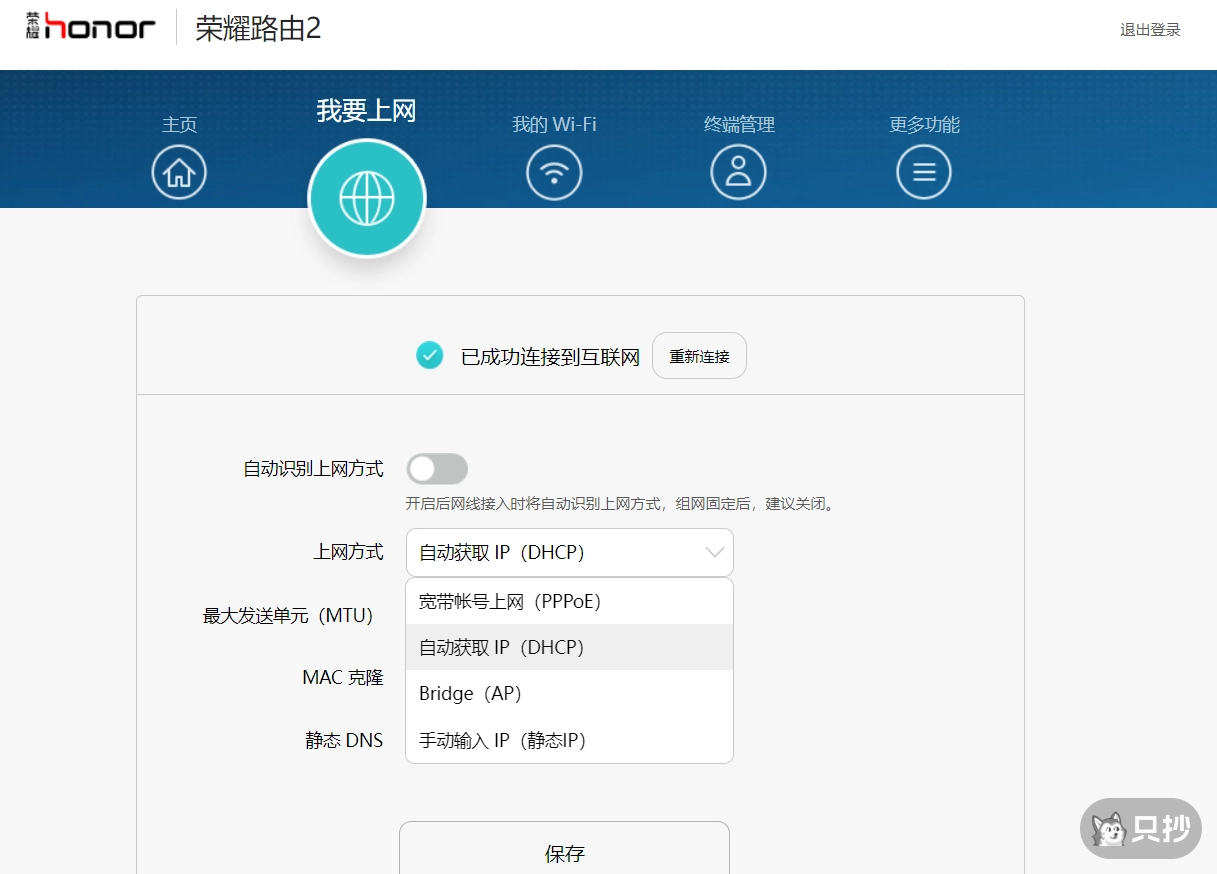The height and width of the screenshot is (874, 1217).
Task: Choose Bridge（AP）connection mode
Action: click(x=471, y=693)
